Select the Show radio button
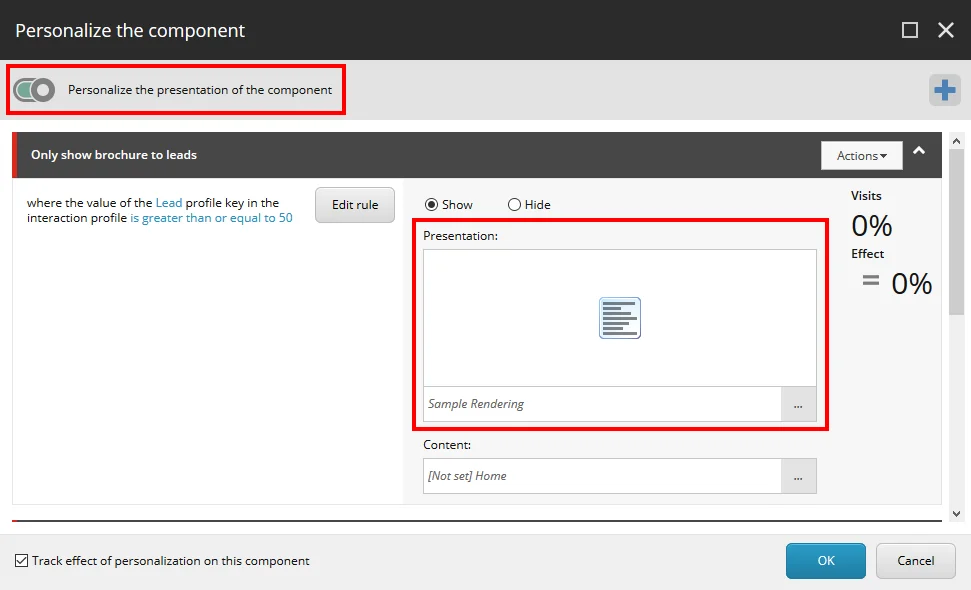Image resolution: width=971 pixels, height=590 pixels. [x=432, y=205]
